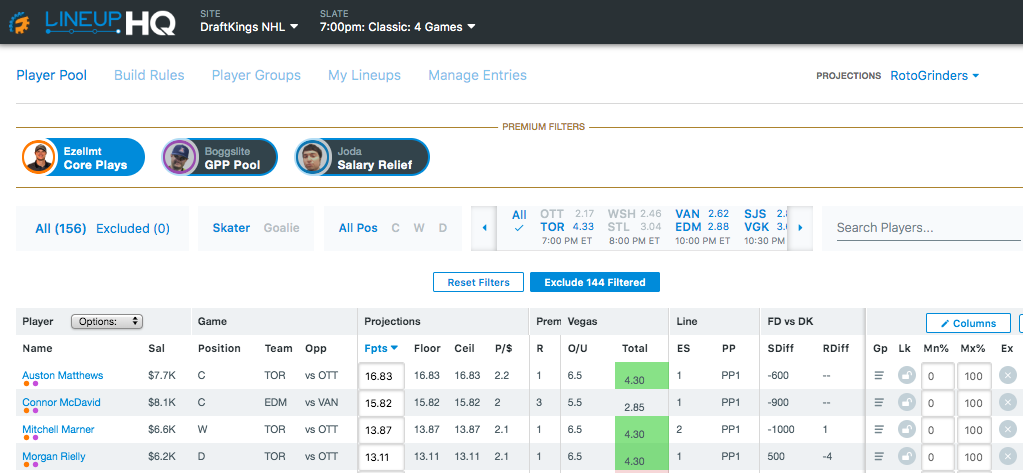Sort by Ceil column header

(x=463, y=348)
